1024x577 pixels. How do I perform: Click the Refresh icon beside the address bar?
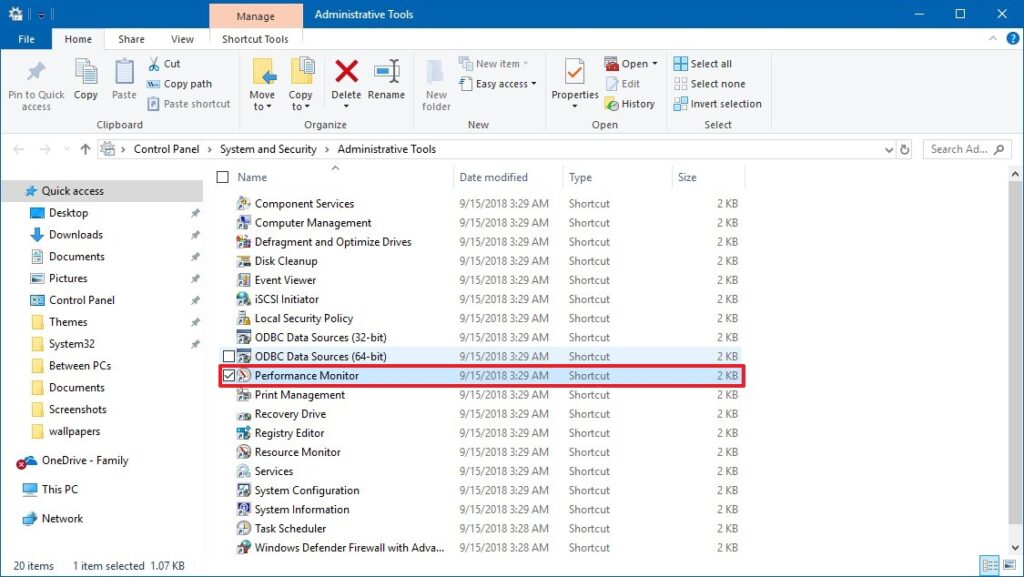[x=905, y=149]
